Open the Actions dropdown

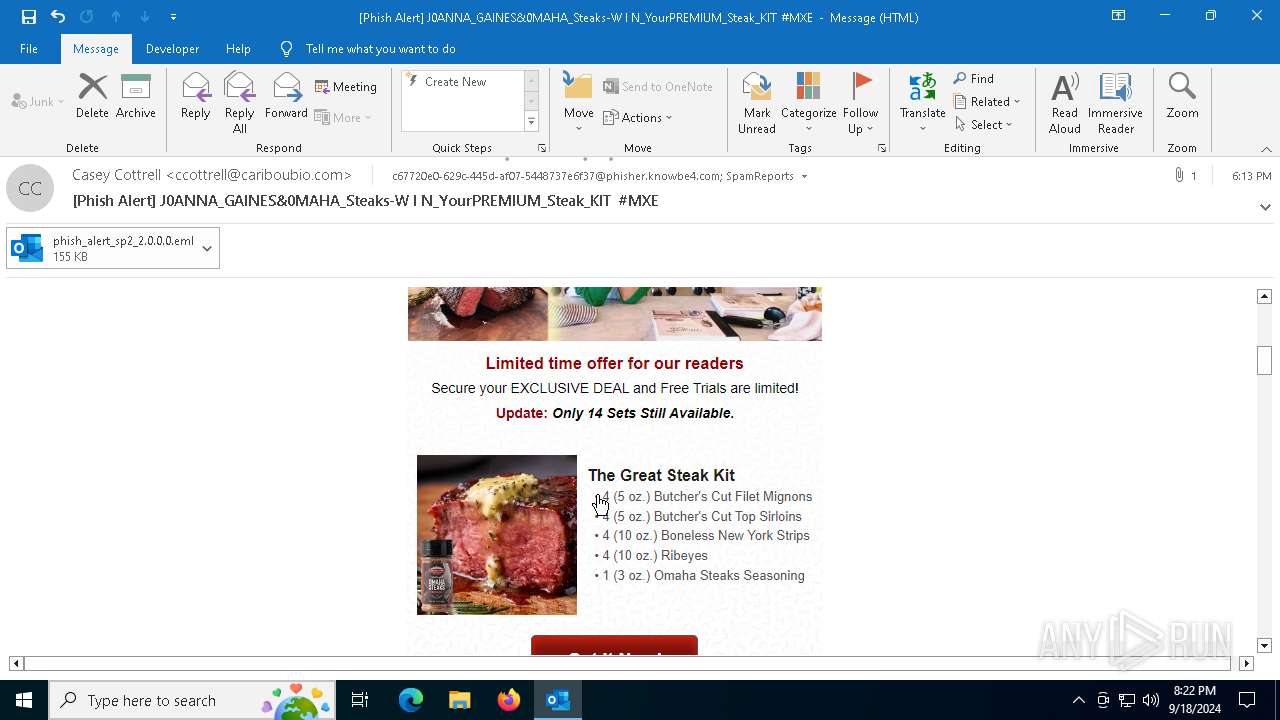[638, 118]
